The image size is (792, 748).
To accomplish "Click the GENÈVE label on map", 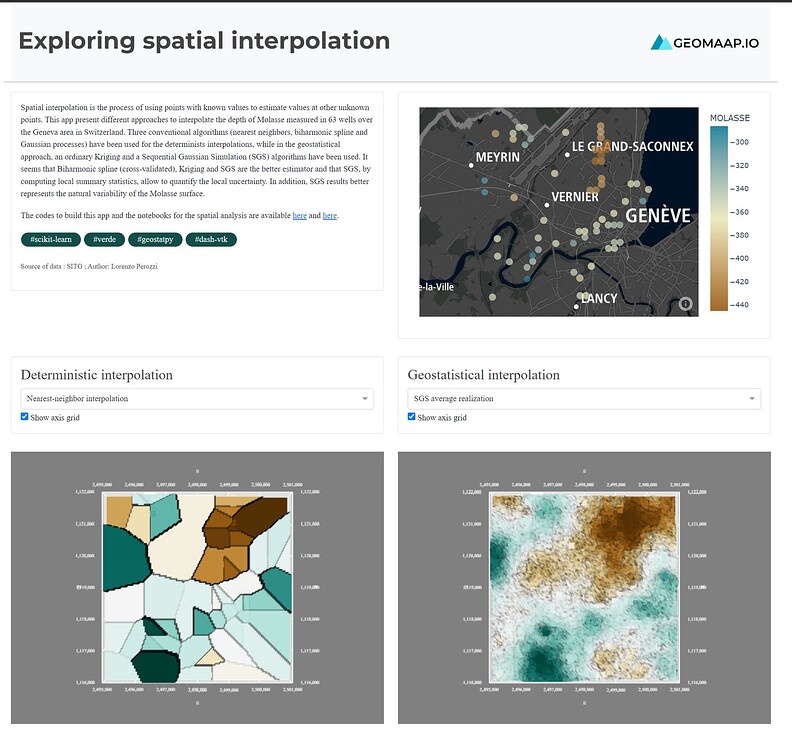I will point(658,216).
